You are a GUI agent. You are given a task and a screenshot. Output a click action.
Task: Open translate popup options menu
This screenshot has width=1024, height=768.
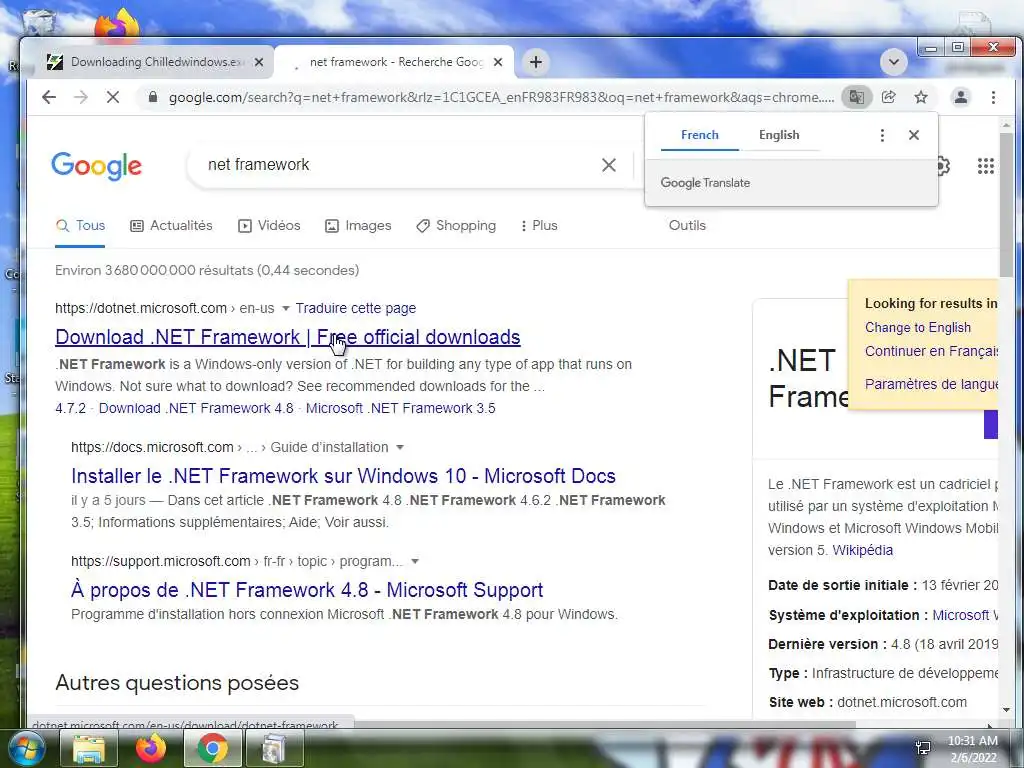point(882,135)
